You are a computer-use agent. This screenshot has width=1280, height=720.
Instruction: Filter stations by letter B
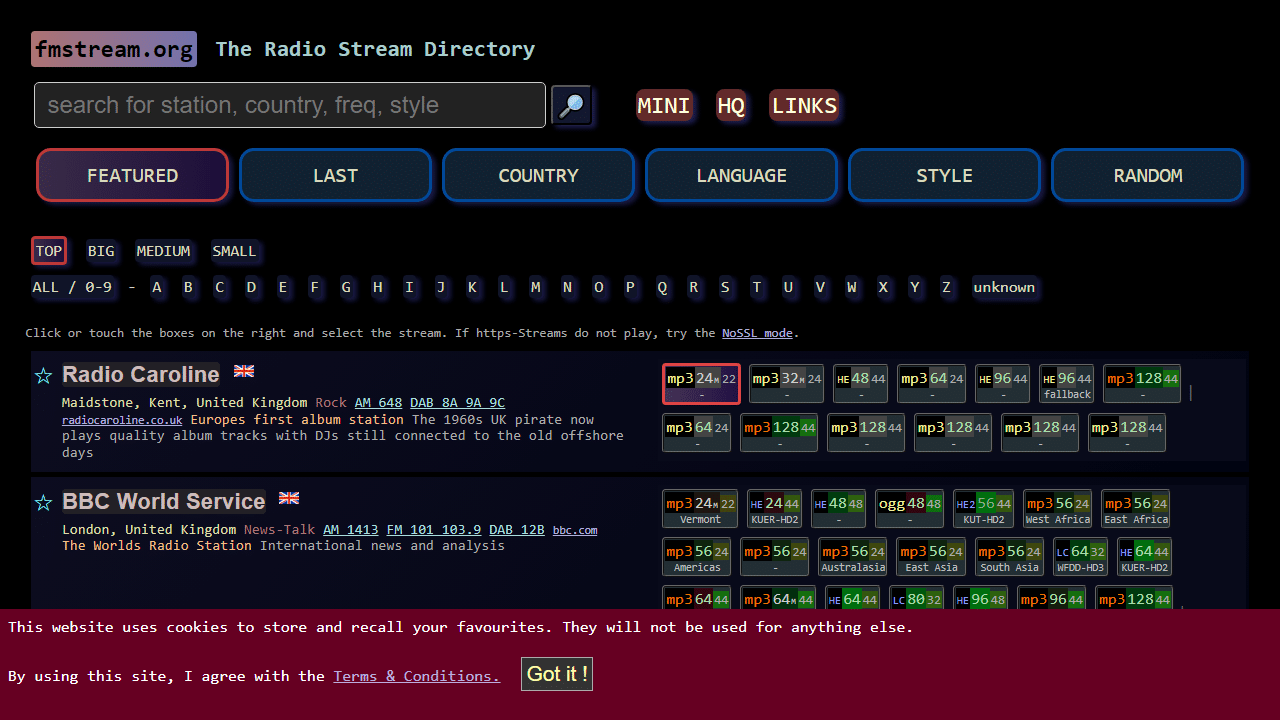click(x=188, y=287)
